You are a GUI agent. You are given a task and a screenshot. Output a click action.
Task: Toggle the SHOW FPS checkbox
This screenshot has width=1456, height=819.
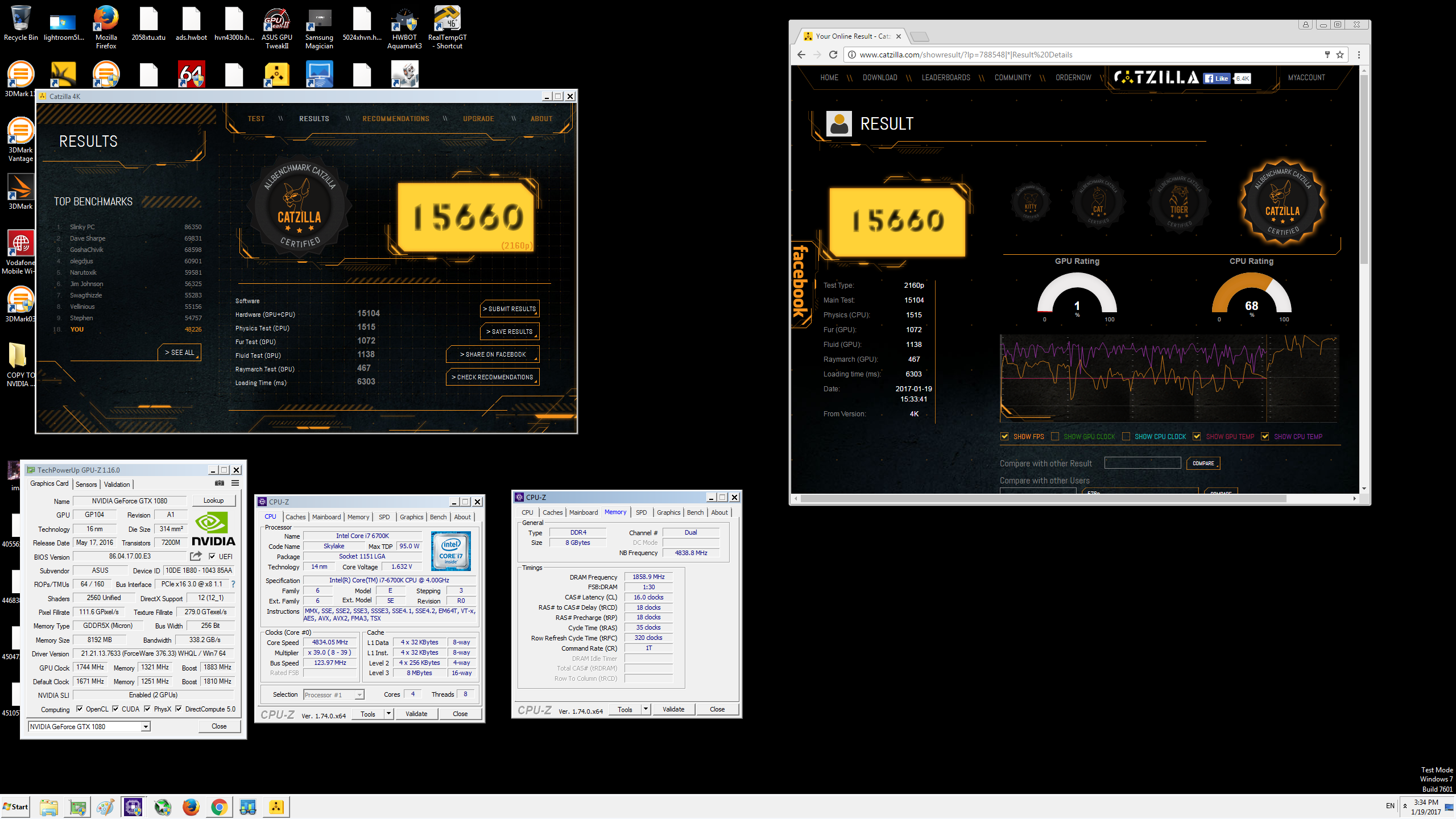[x=1004, y=437]
